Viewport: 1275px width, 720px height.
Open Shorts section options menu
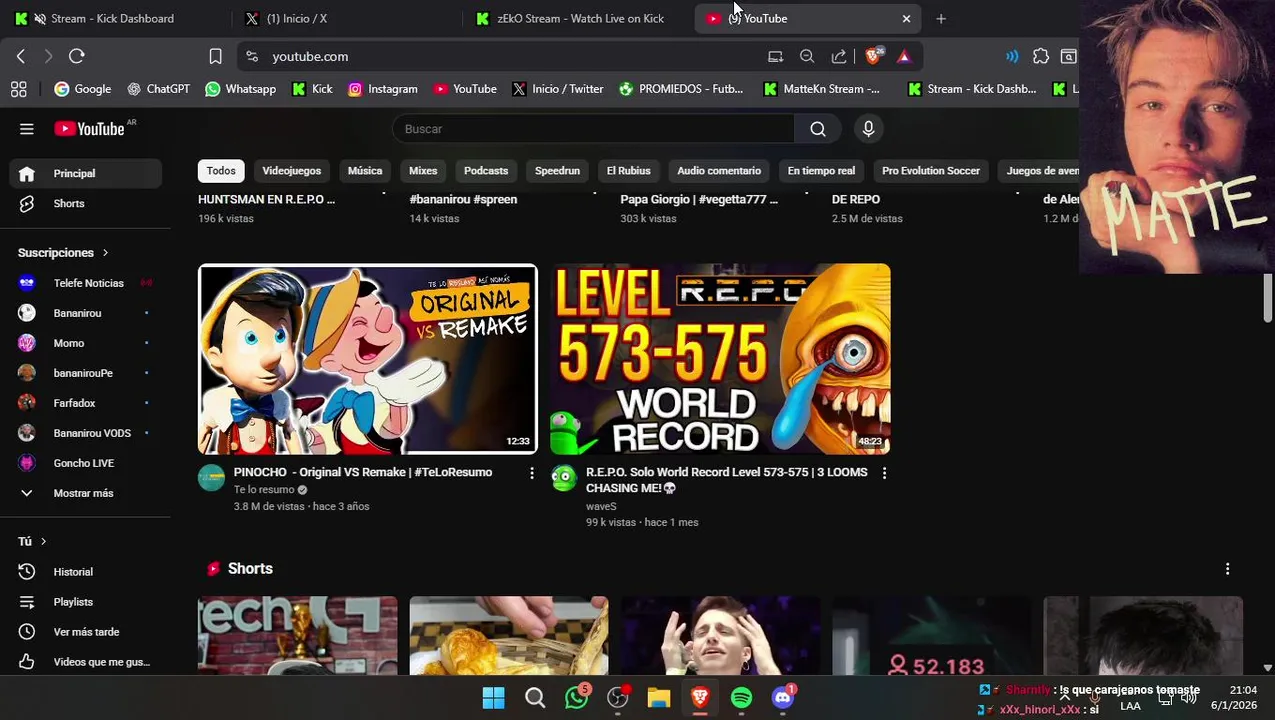[x=1227, y=569]
